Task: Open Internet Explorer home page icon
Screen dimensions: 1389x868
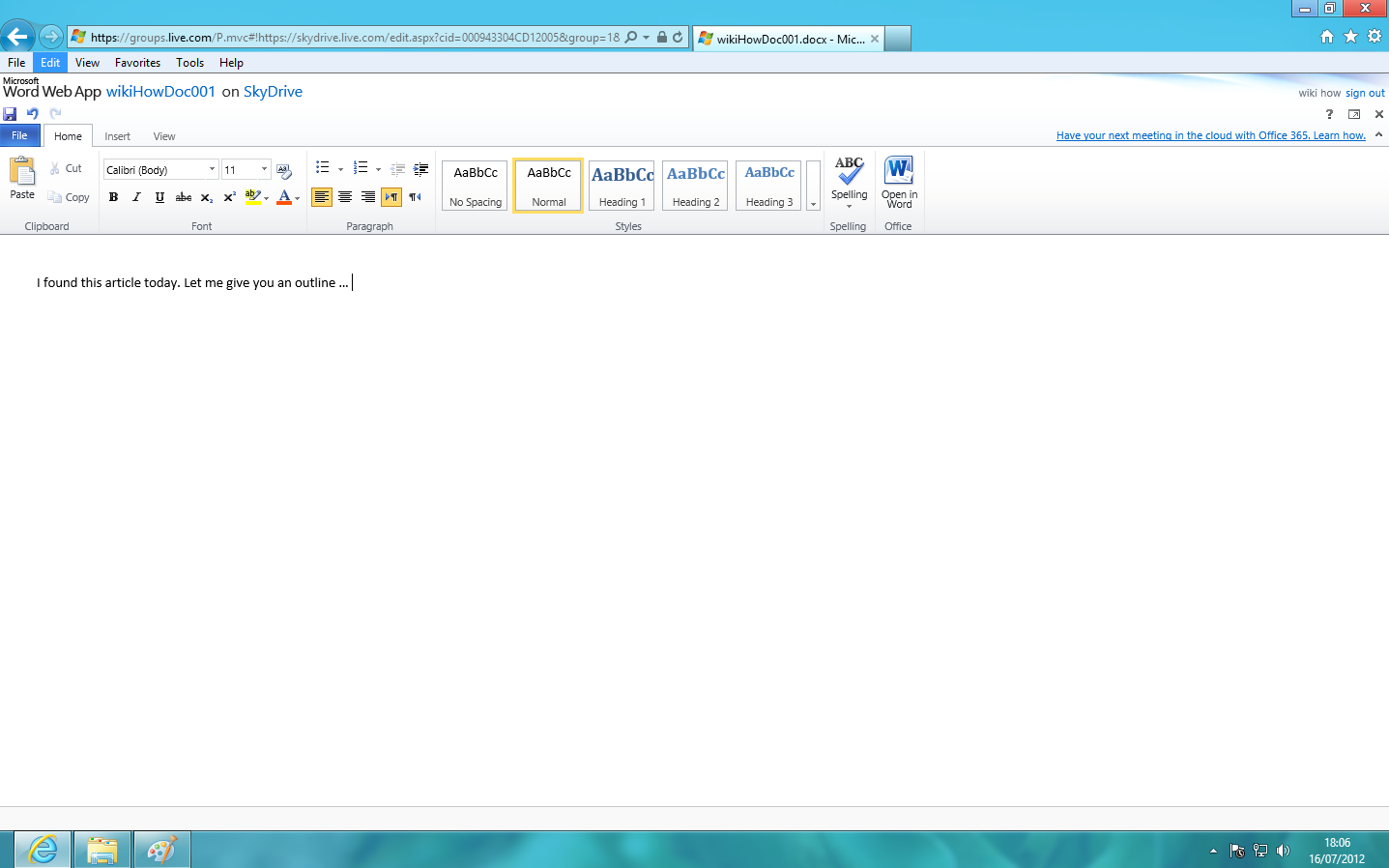Action: [x=1327, y=37]
